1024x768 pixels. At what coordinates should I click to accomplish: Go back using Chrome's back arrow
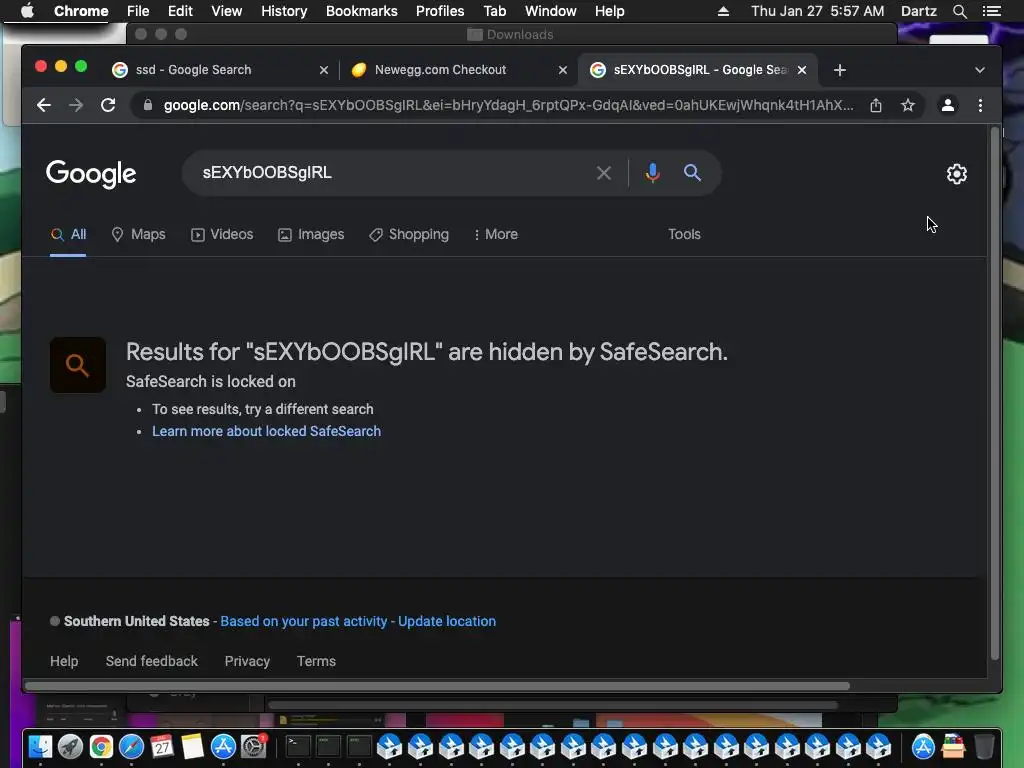pos(44,105)
